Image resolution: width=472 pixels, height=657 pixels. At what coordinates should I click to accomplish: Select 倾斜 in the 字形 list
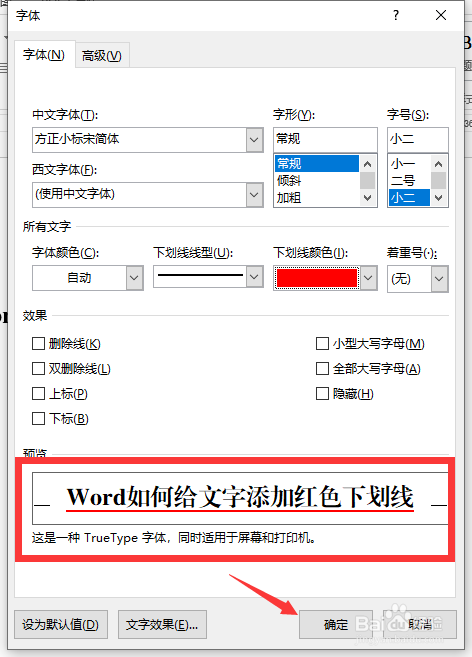[x=317, y=181]
